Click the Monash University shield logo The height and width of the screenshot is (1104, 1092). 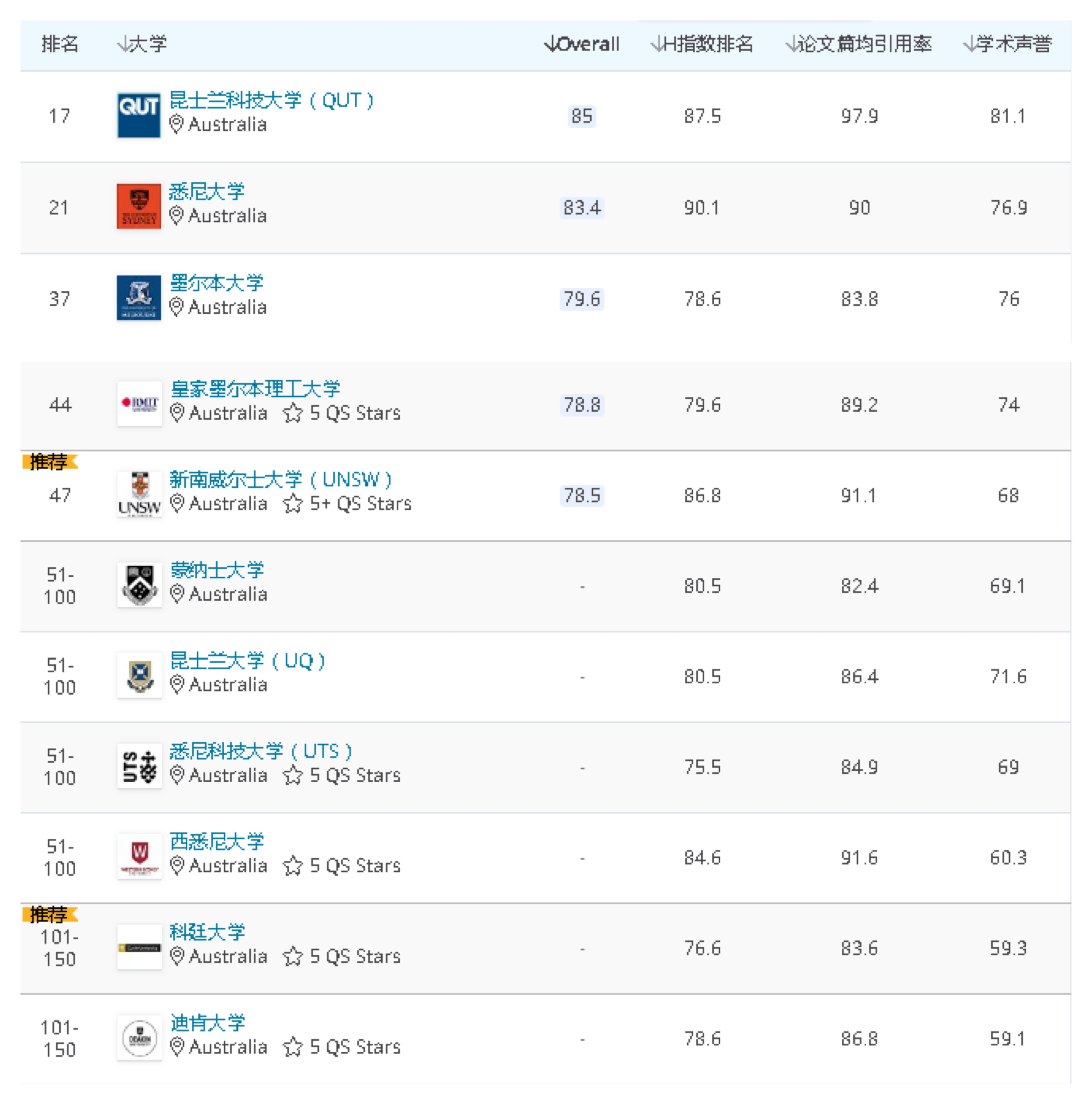pos(139,584)
